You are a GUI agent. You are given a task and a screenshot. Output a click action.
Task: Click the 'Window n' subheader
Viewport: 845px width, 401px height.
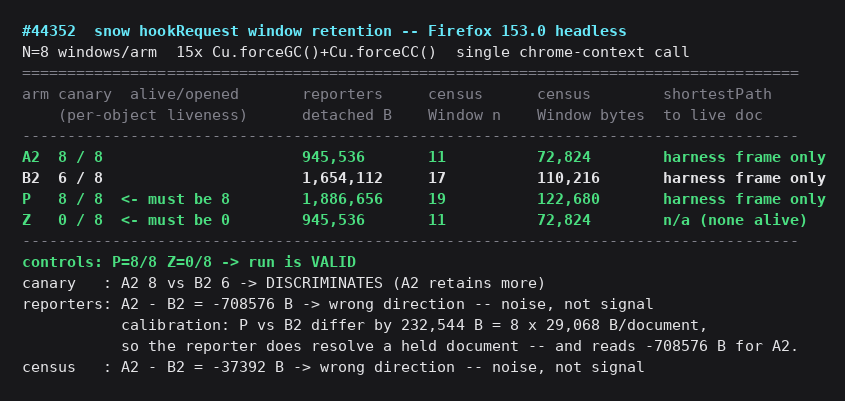click(464, 115)
